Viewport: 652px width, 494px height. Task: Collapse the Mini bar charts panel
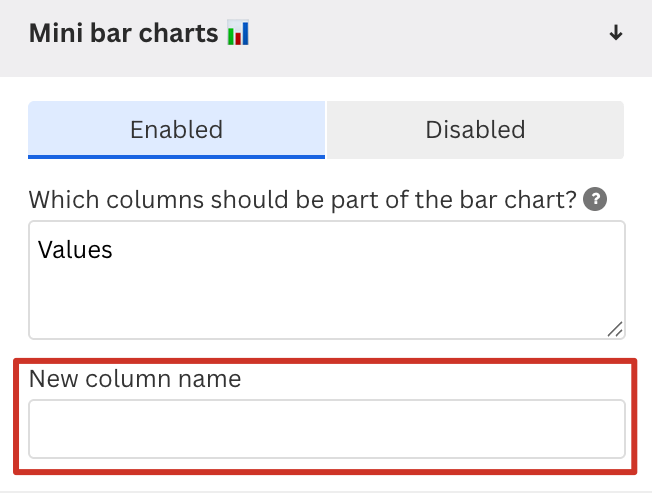tap(616, 33)
